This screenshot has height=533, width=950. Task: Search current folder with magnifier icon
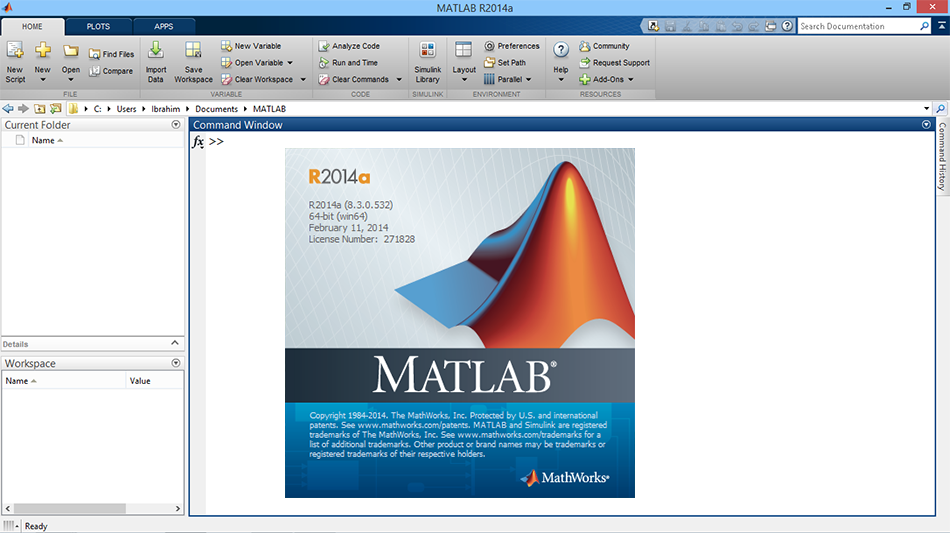[x=941, y=109]
